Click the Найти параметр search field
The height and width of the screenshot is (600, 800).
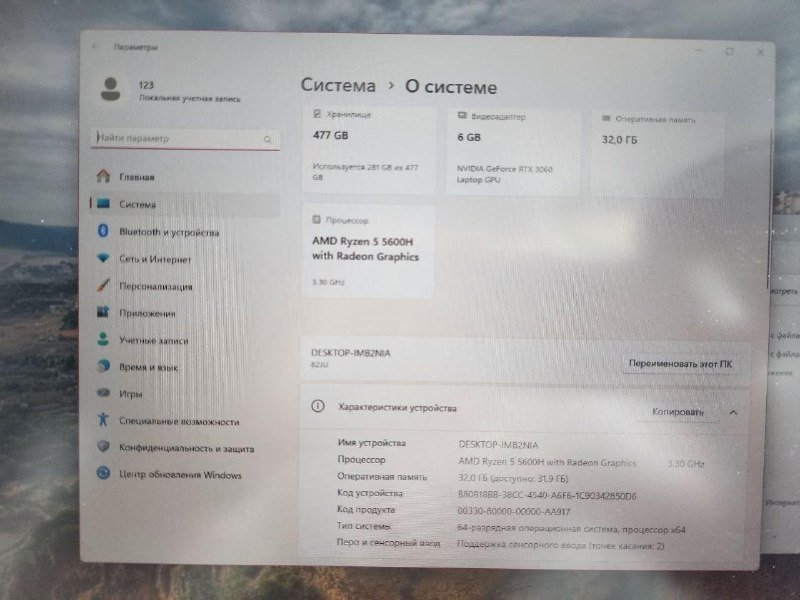click(x=185, y=139)
